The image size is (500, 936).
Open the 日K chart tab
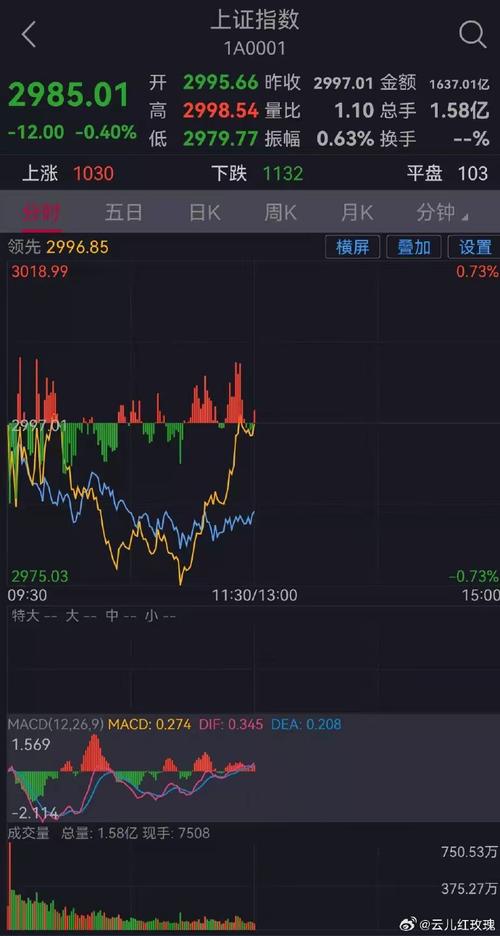(x=205, y=212)
